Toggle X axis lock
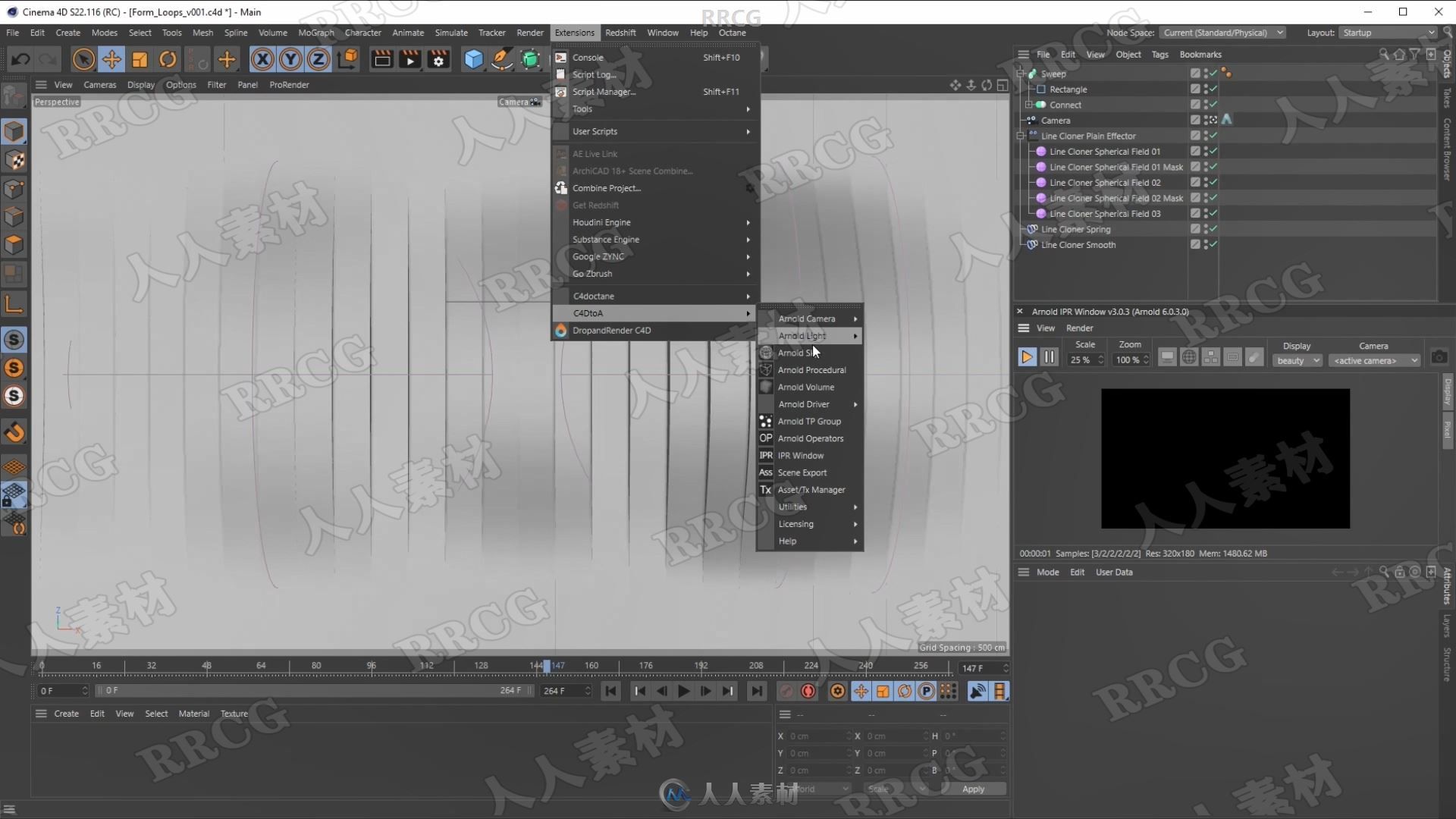Screen dimensions: 1456x819 (262, 59)
